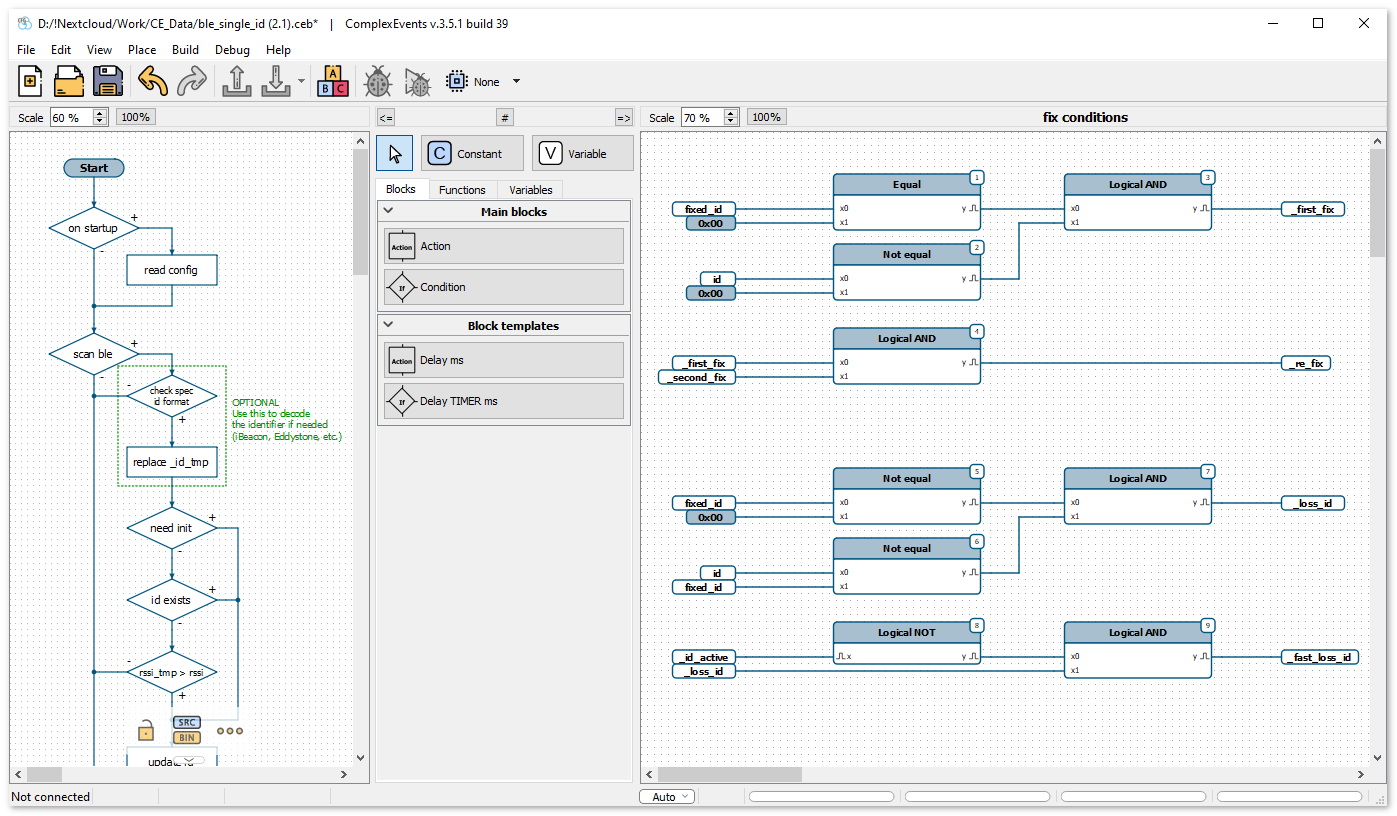Open the Auto dropdown in status bar
Viewport: 1397px width, 816px height.
point(666,797)
